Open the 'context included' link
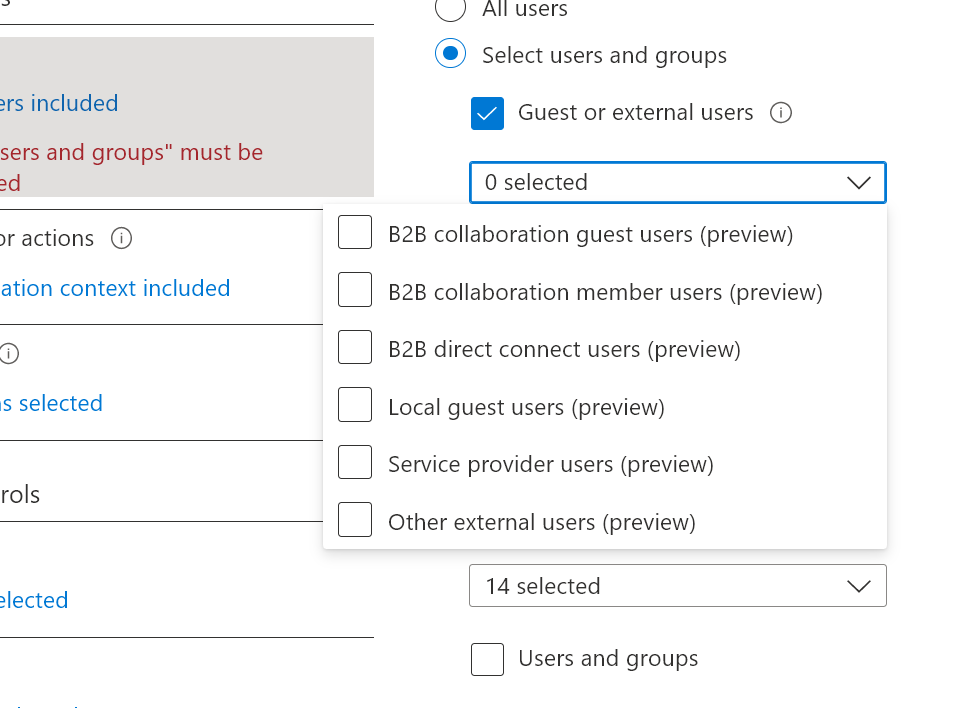Screen dimensions: 954x708 [115, 288]
